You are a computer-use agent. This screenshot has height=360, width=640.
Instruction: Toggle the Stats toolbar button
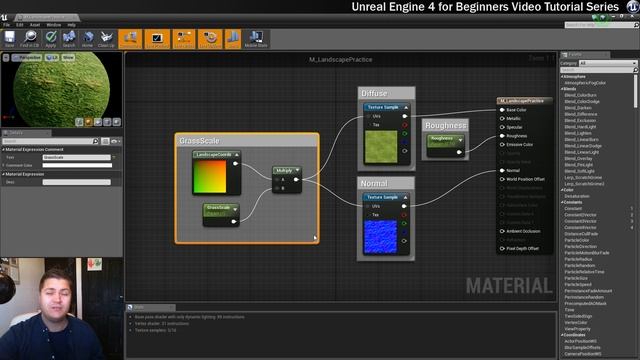[233, 39]
